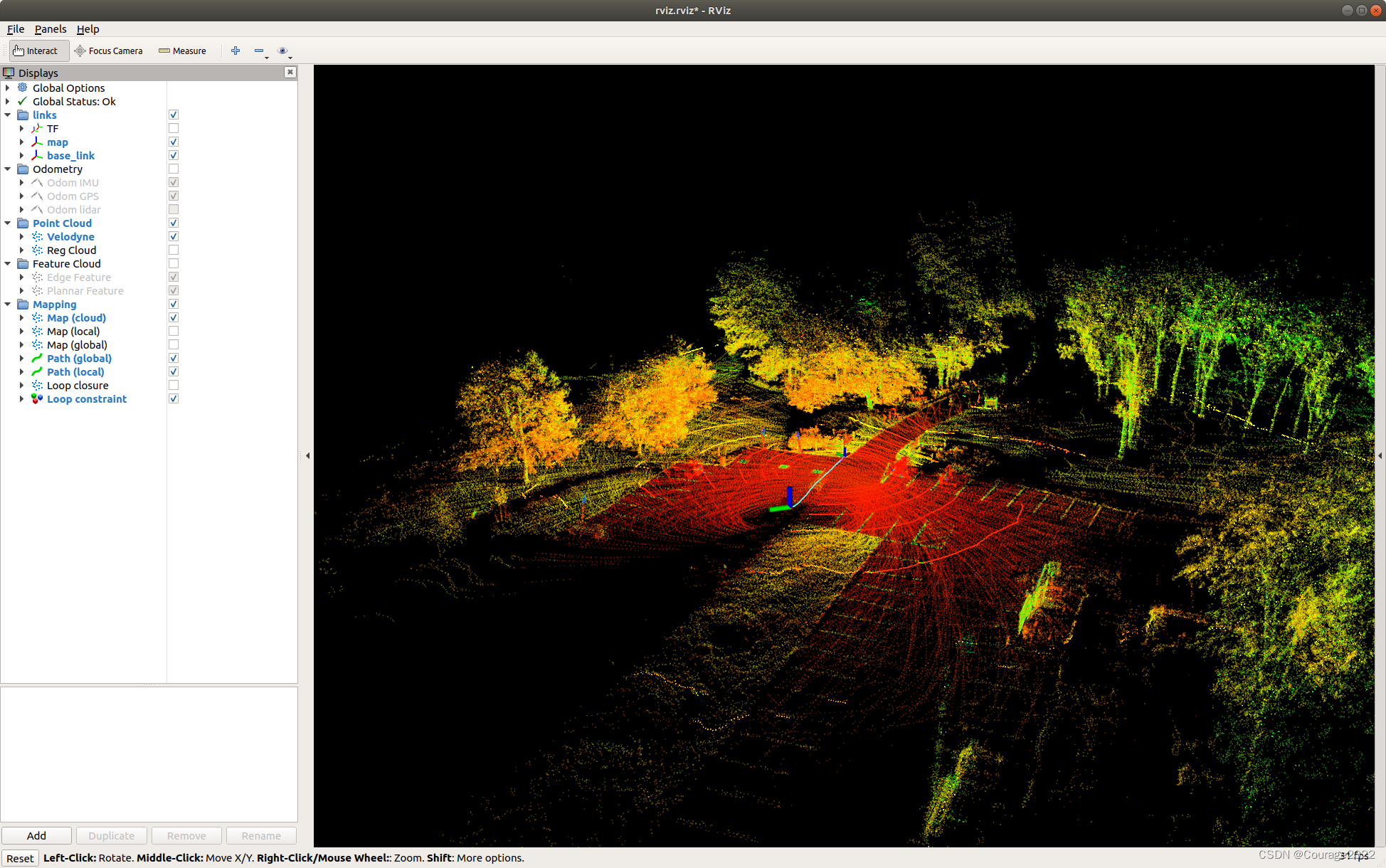Select the Interact tool icon
This screenshot has width=1386, height=868.
click(x=18, y=51)
